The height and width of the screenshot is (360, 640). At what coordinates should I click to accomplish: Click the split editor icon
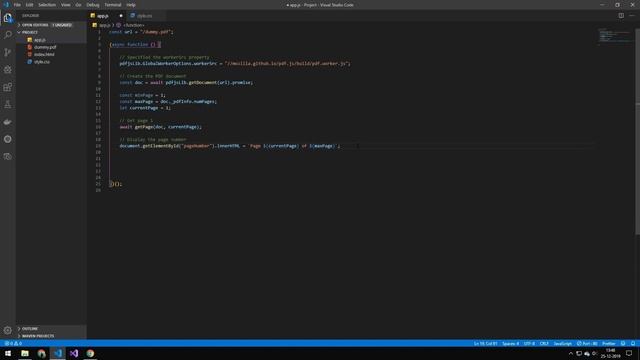pyautogui.click(x=621, y=16)
